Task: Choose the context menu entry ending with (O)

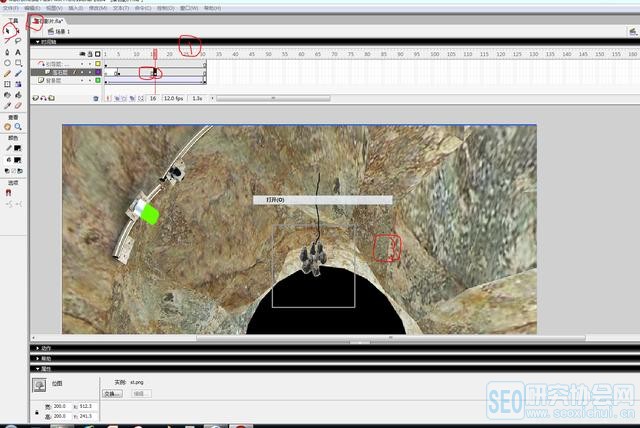Action: click(322, 200)
